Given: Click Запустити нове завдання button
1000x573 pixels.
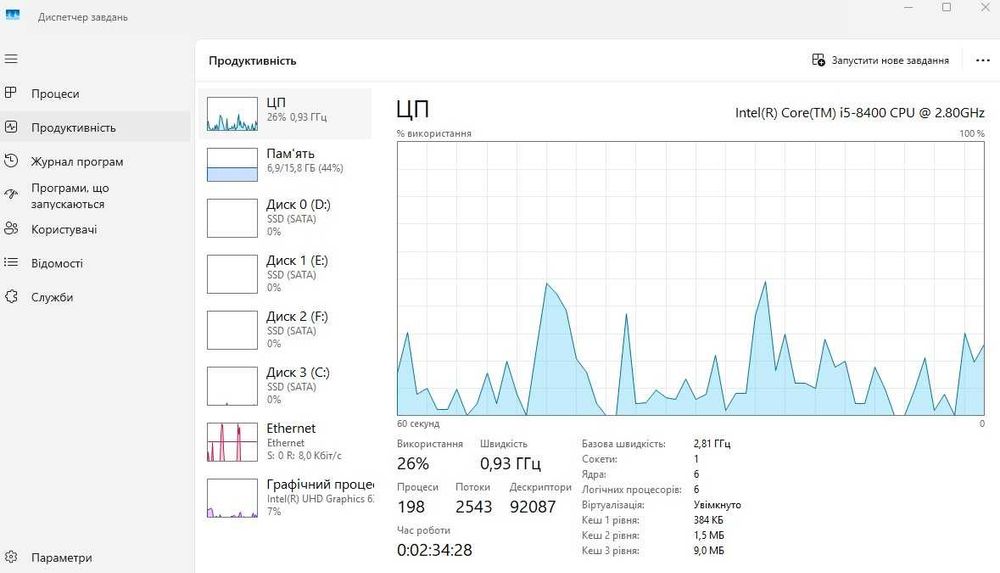Looking at the screenshot, I should coord(880,61).
